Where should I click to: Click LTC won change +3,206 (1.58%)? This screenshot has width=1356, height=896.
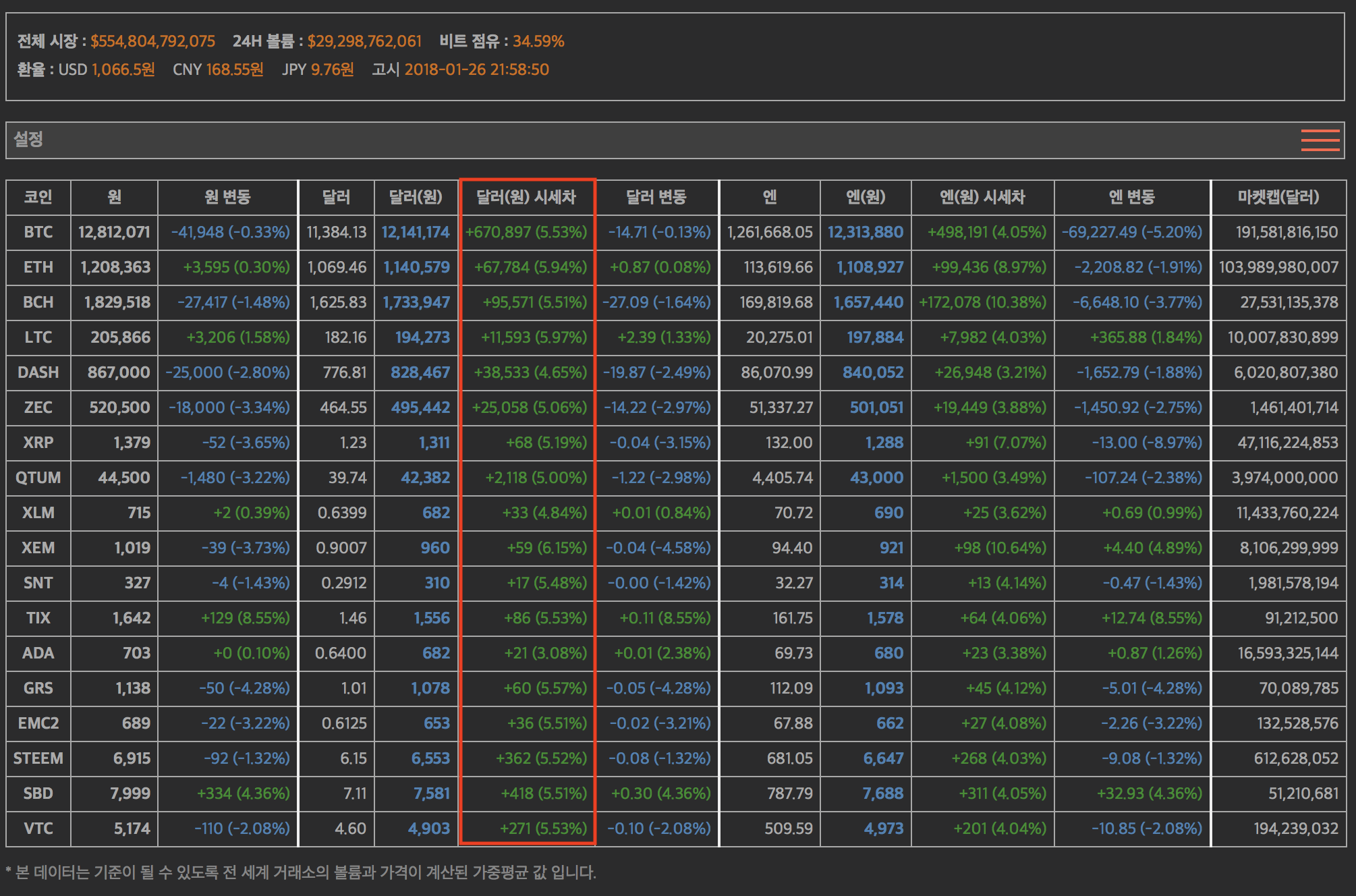[238, 337]
